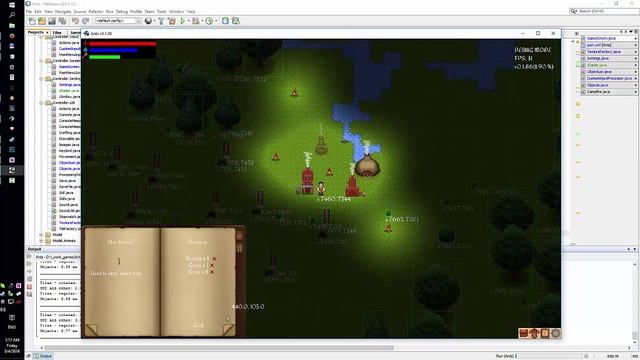Click the Clean and Build icon
Screen dimensions: 640x360
pos(172,21)
